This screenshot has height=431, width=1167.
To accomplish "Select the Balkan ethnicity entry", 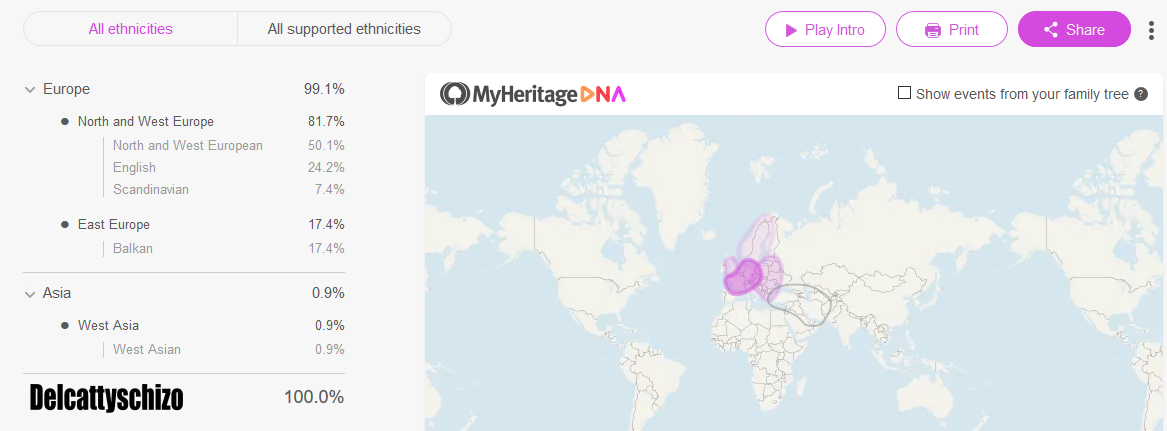I will point(133,248).
